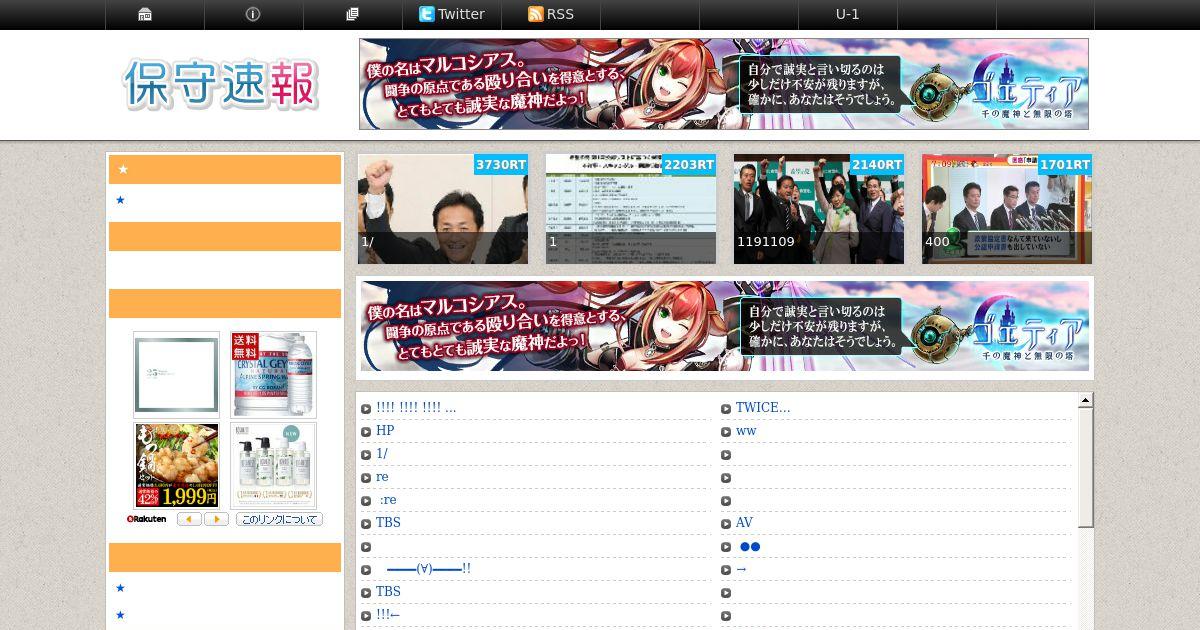Click the bullet icon beside 'ww'
Screen dimensions: 1200x630
point(727,432)
